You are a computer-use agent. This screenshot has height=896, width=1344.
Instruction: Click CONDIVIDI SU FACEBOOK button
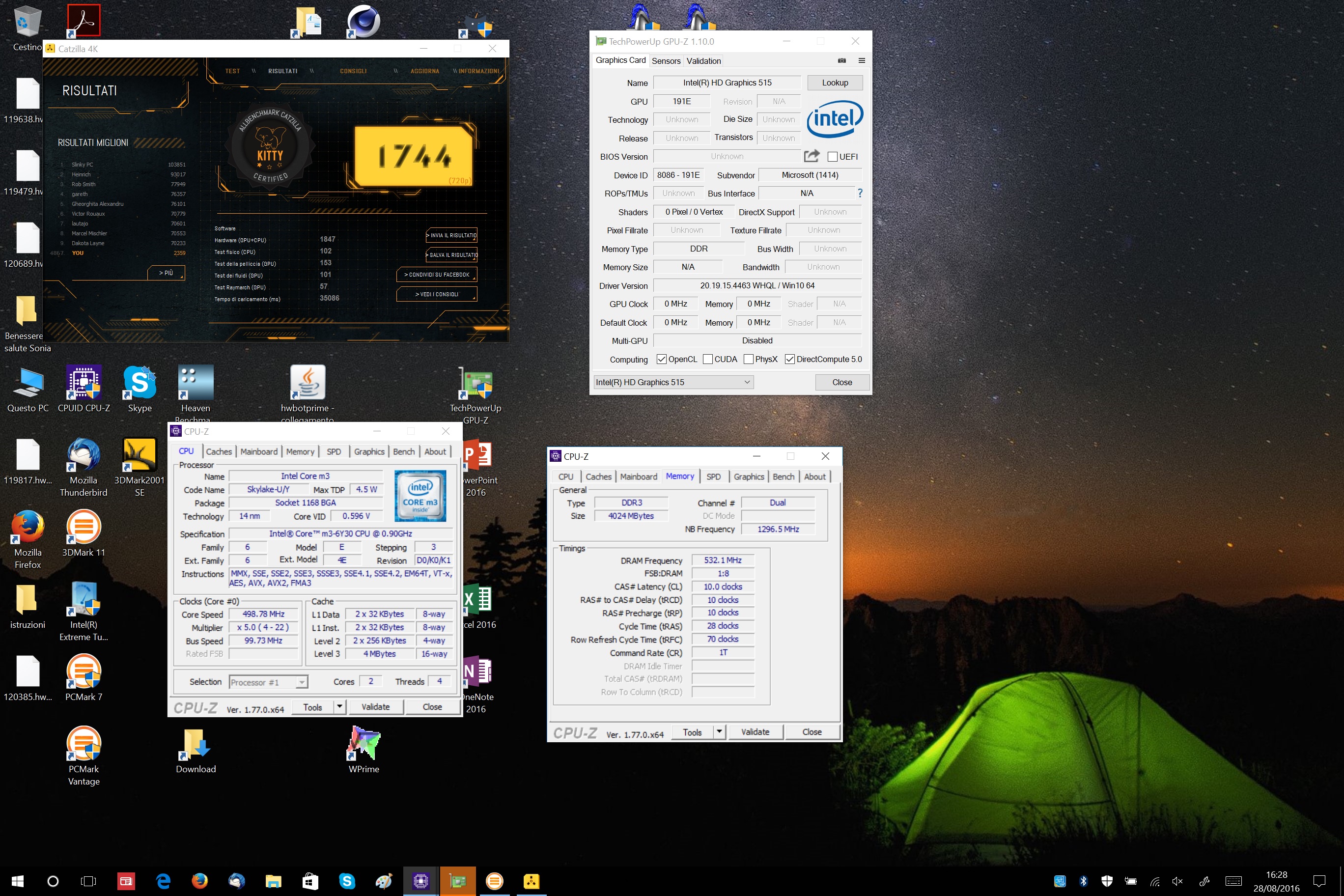[437, 274]
